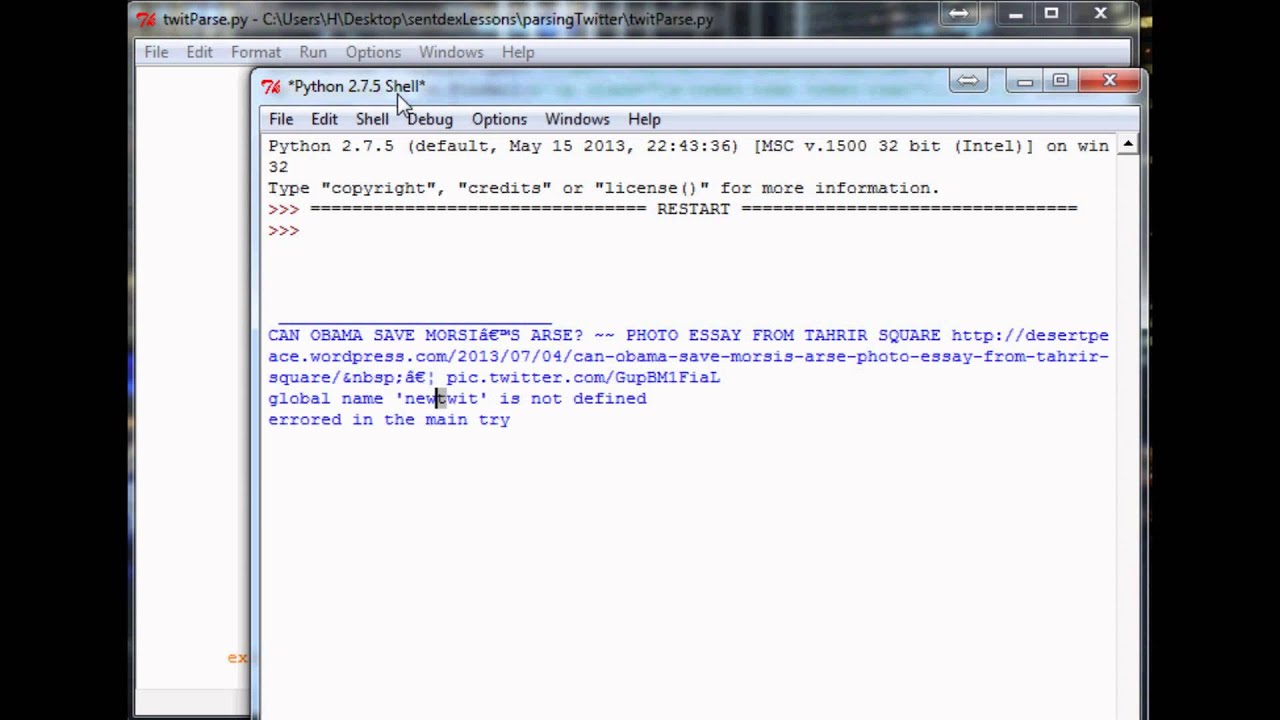Close the twitParse.py editor window
This screenshot has height=720, width=1280.
click(x=1100, y=13)
